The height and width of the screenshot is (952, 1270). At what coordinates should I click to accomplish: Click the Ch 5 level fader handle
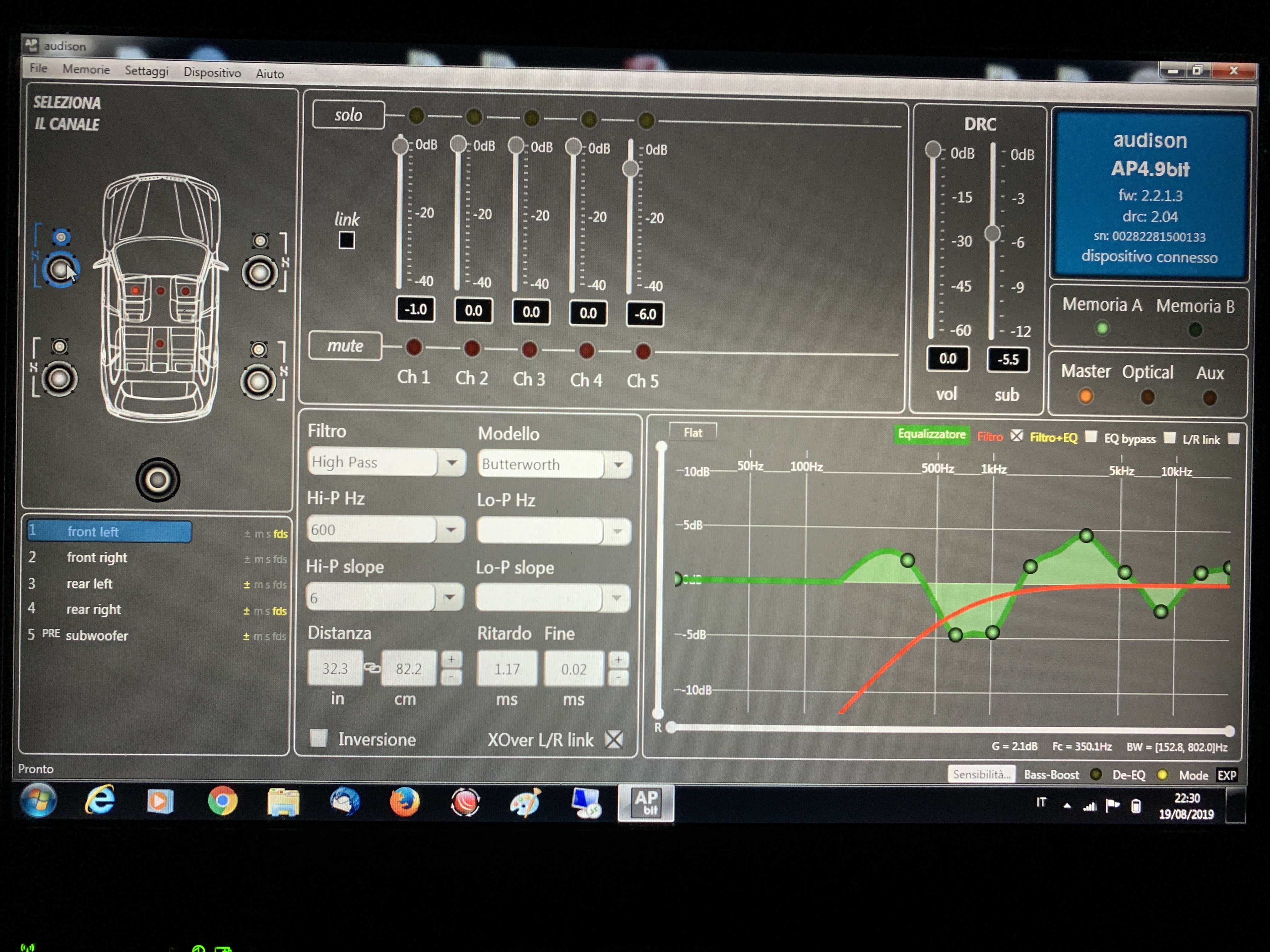(630, 168)
